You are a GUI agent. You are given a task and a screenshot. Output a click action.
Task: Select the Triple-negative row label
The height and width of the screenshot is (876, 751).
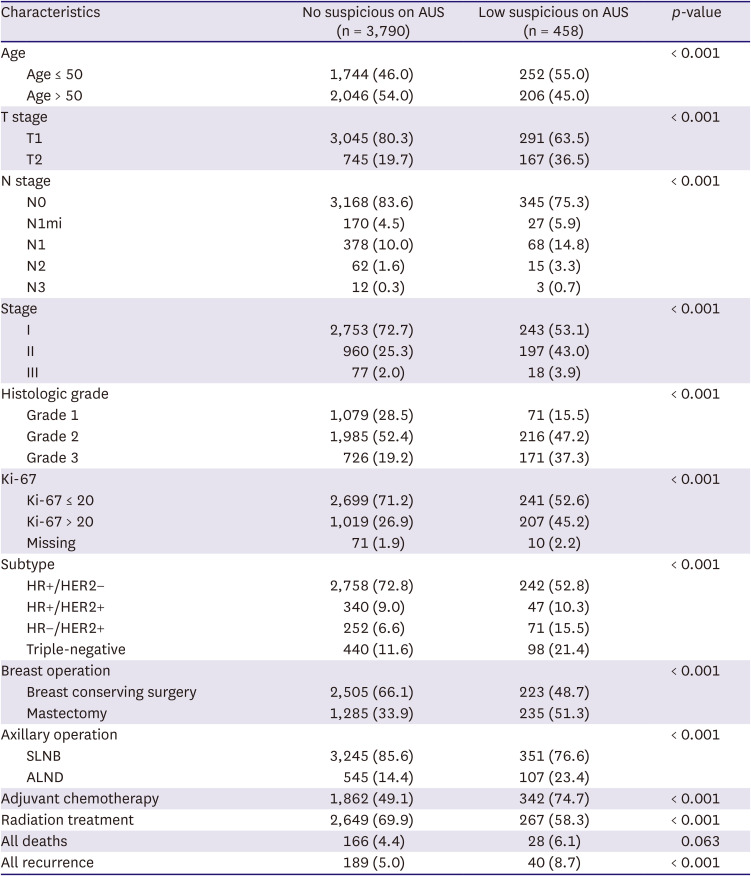[x=77, y=648]
